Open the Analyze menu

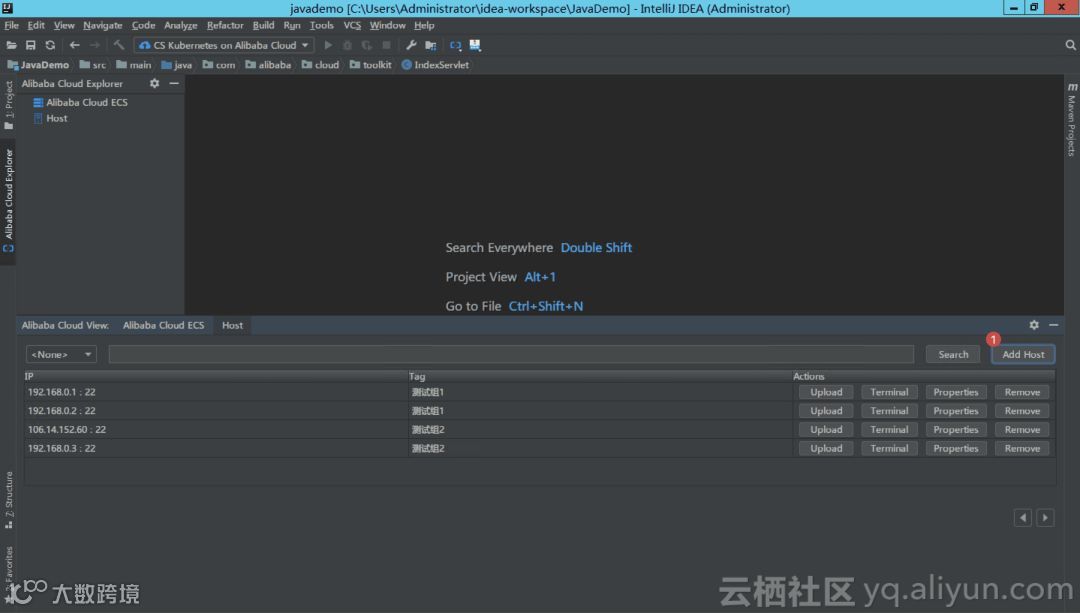point(180,25)
